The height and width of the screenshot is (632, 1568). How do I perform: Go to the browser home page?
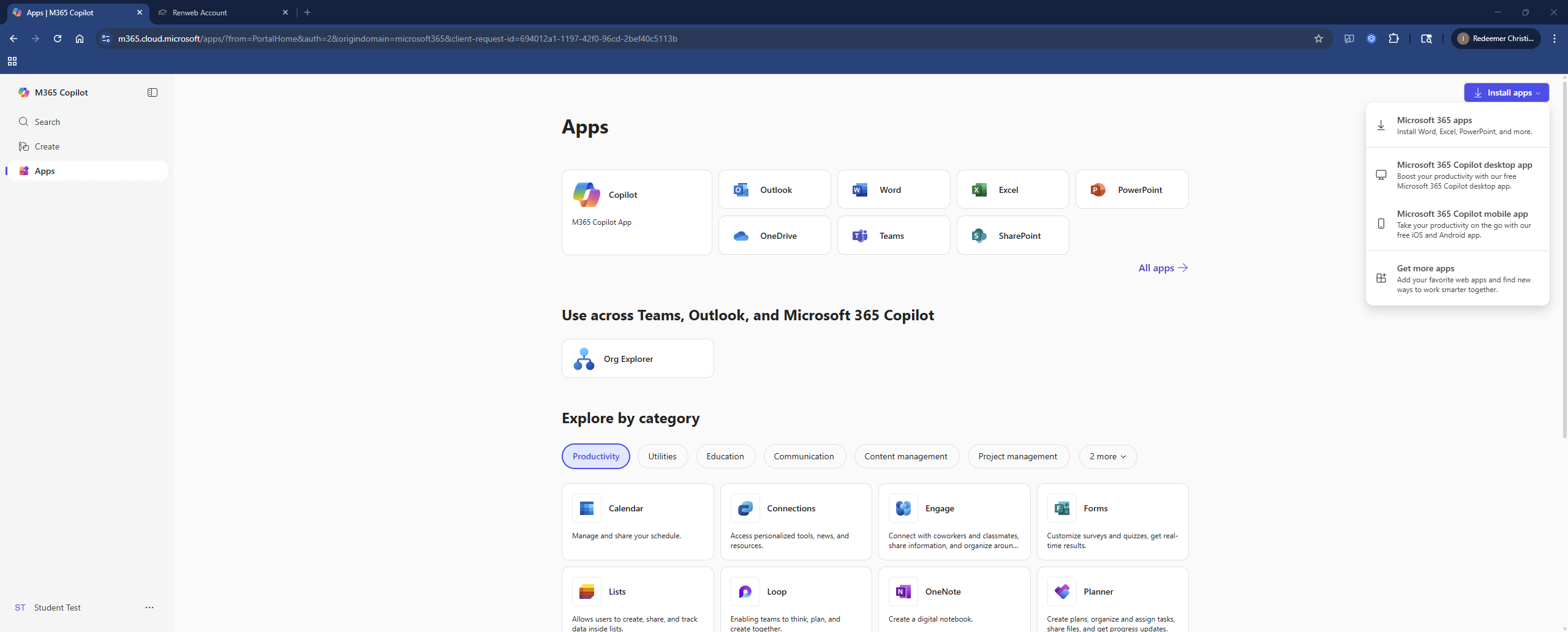[x=80, y=39]
